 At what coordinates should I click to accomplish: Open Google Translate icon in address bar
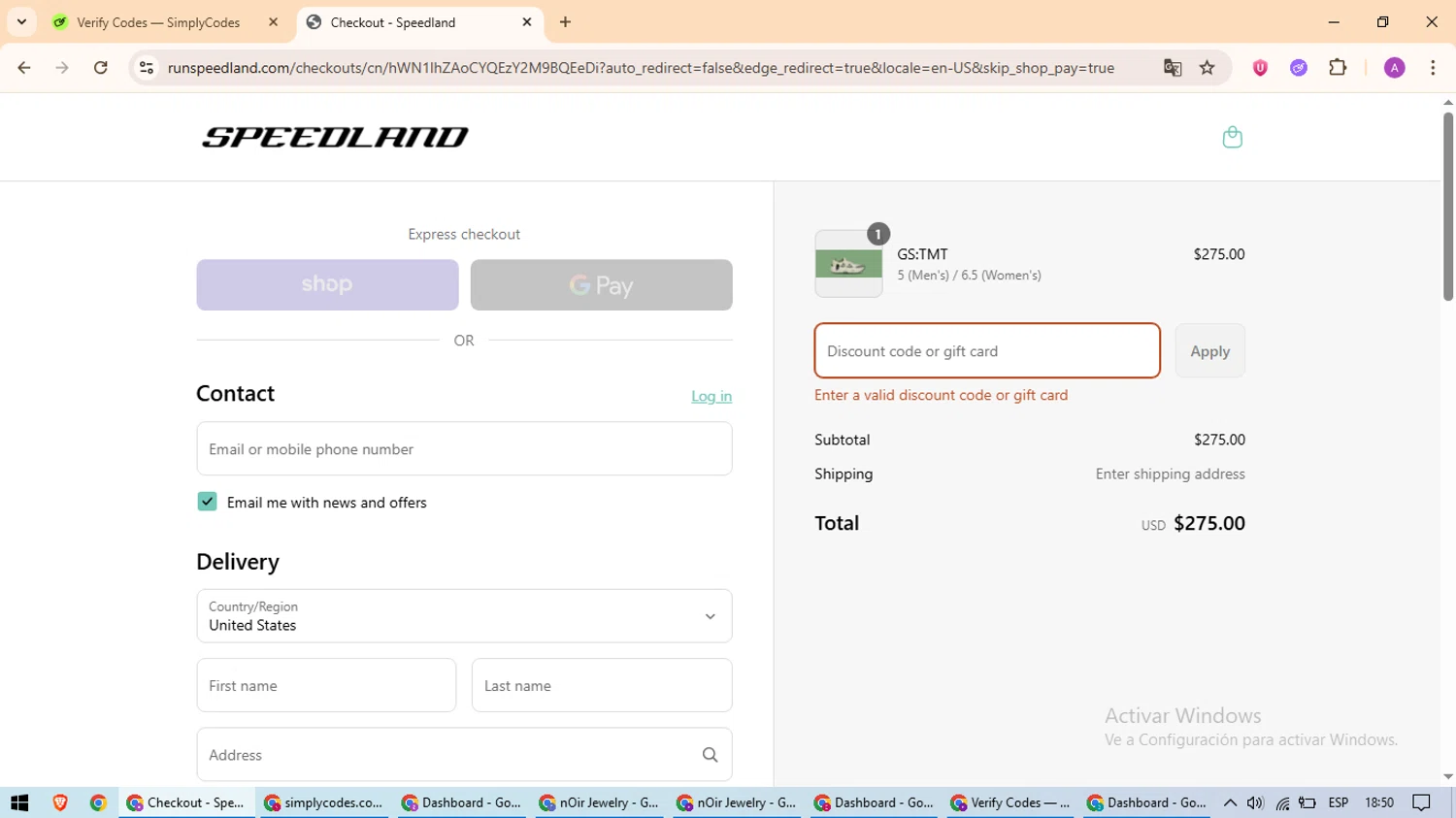click(x=1173, y=68)
